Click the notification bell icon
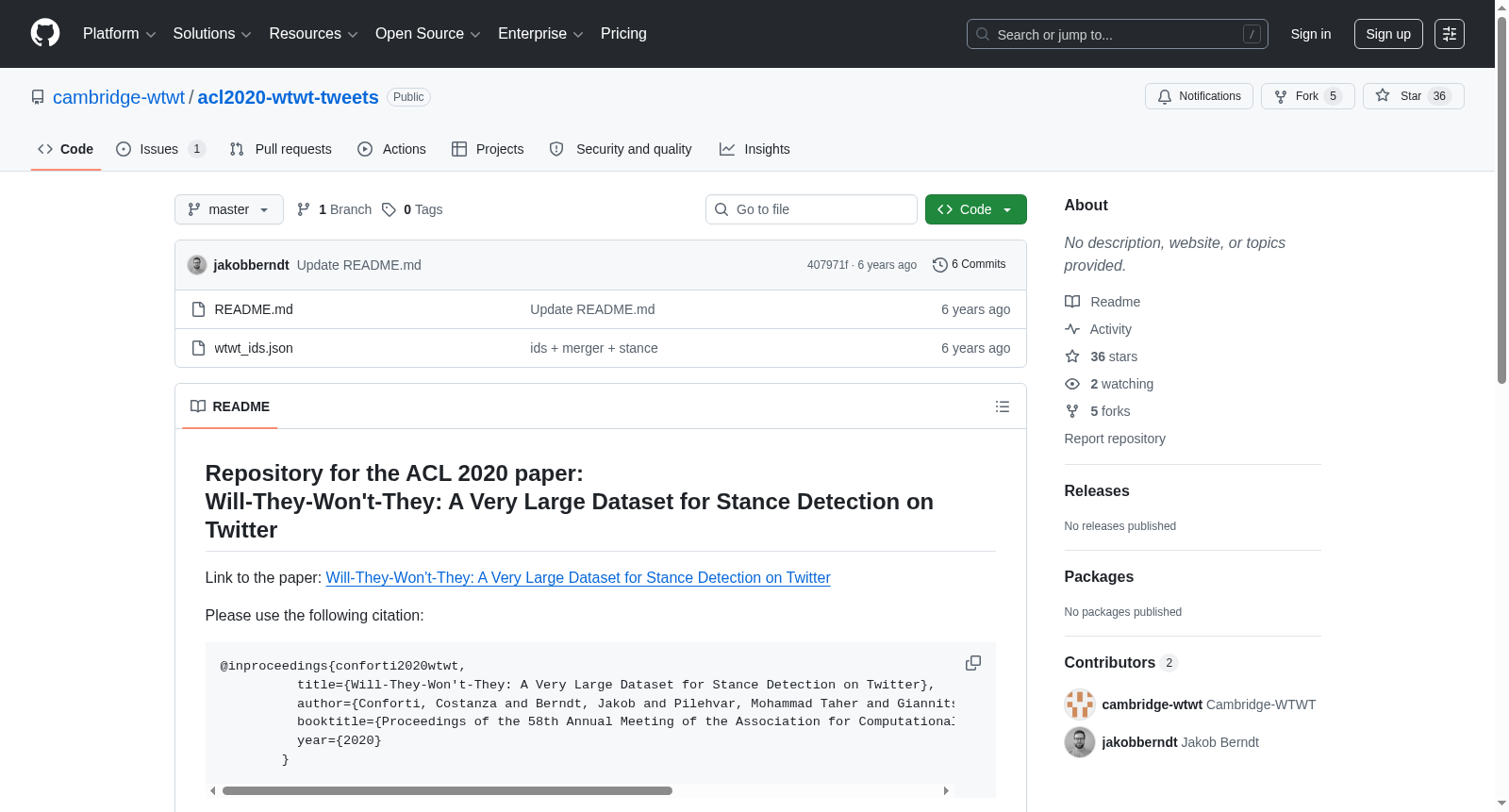The image size is (1509, 812). (1165, 96)
